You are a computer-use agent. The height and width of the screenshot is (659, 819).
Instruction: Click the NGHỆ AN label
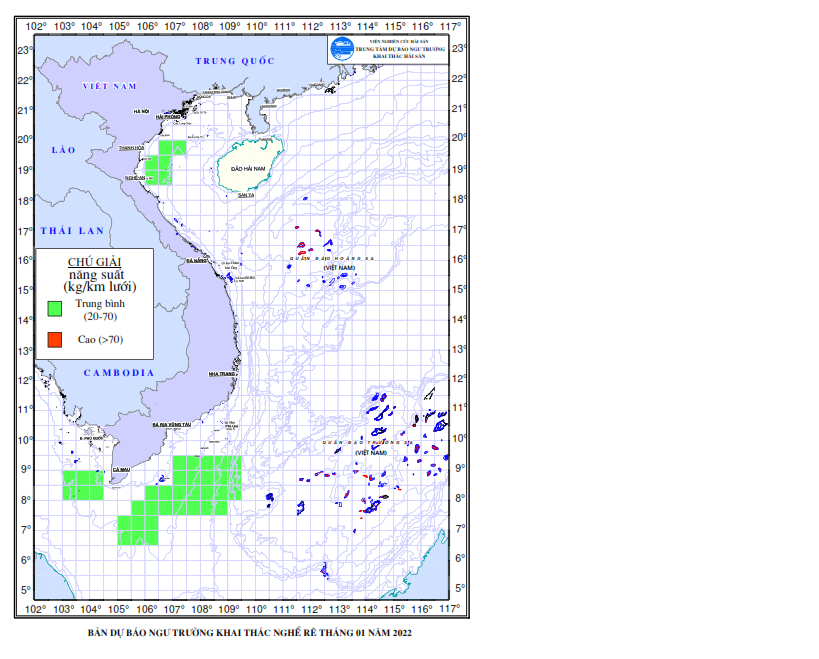tap(135, 178)
